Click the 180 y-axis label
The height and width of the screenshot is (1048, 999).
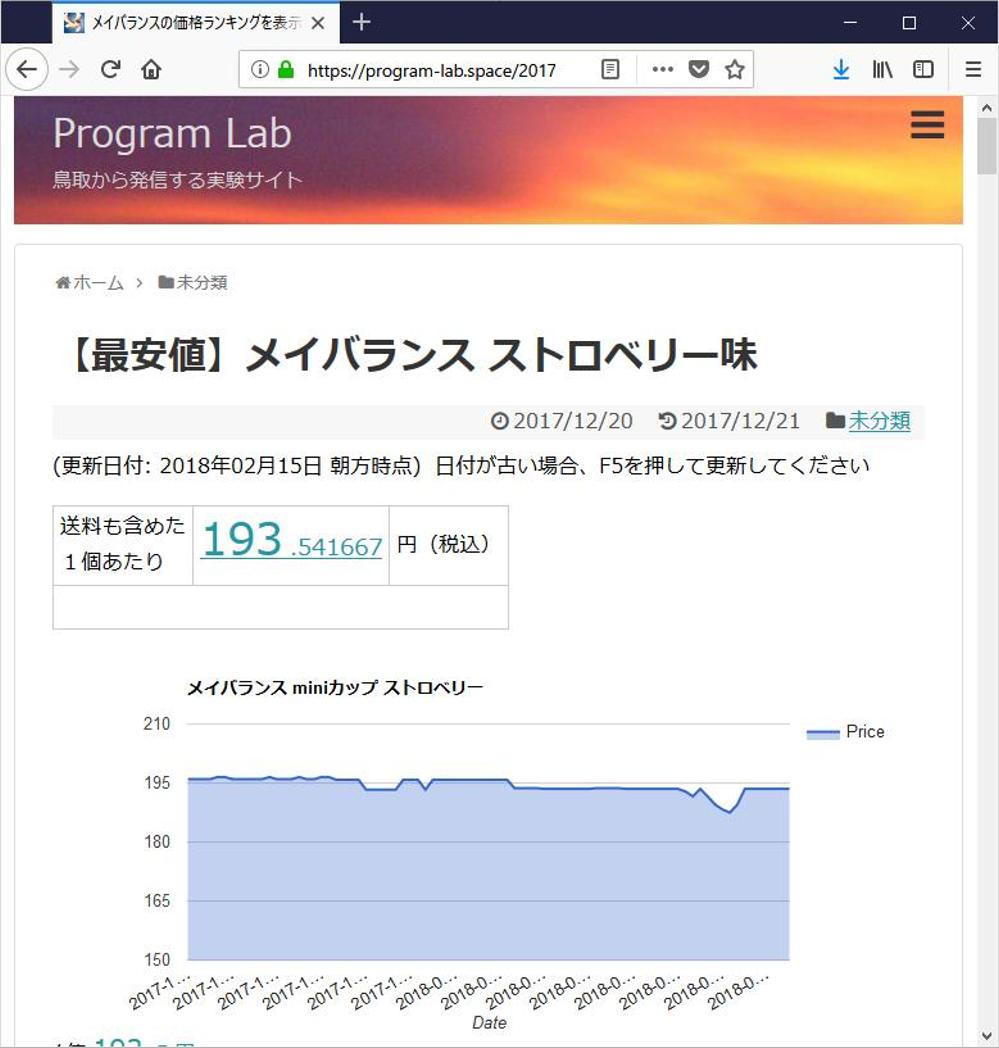coord(157,841)
